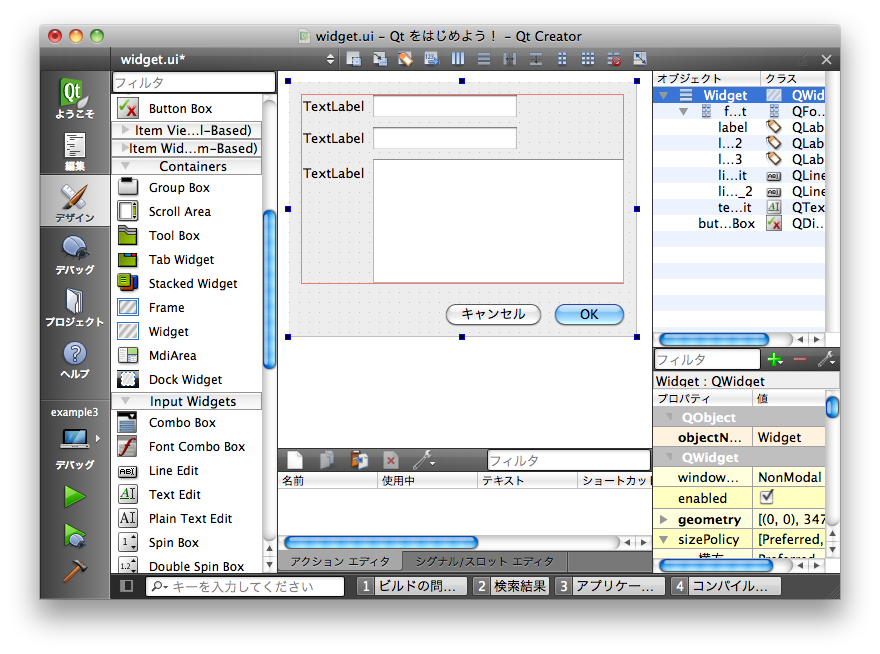Viewport: 880px width, 654px height.
Task: Click the break layout toolbar icon
Action: (614, 60)
